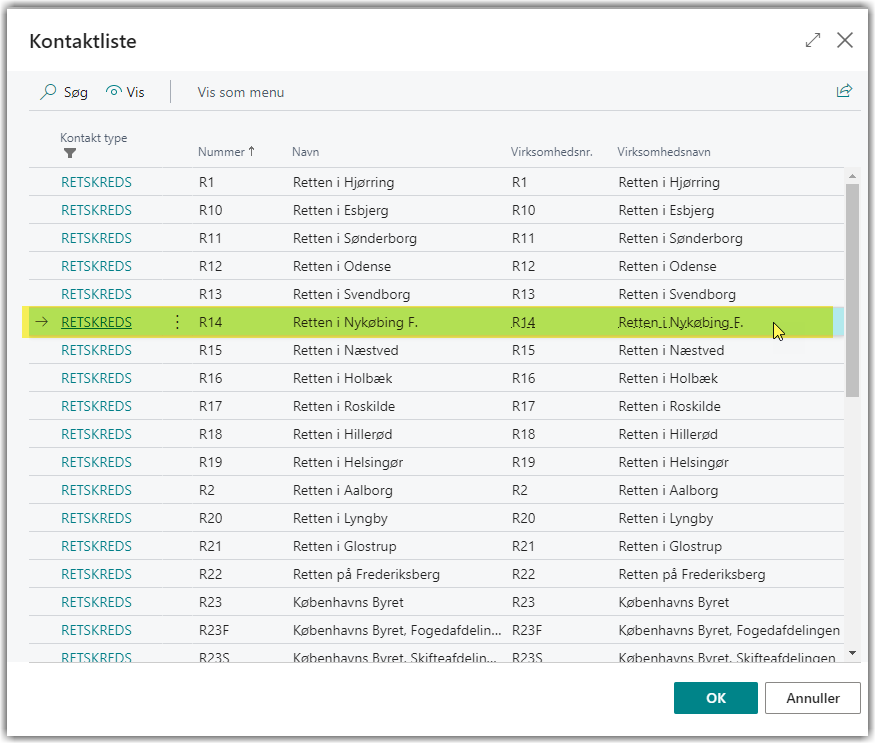Select Navn cell 'Retten i Hillerød'
Viewport: 876px width, 744px height.
click(x=342, y=434)
